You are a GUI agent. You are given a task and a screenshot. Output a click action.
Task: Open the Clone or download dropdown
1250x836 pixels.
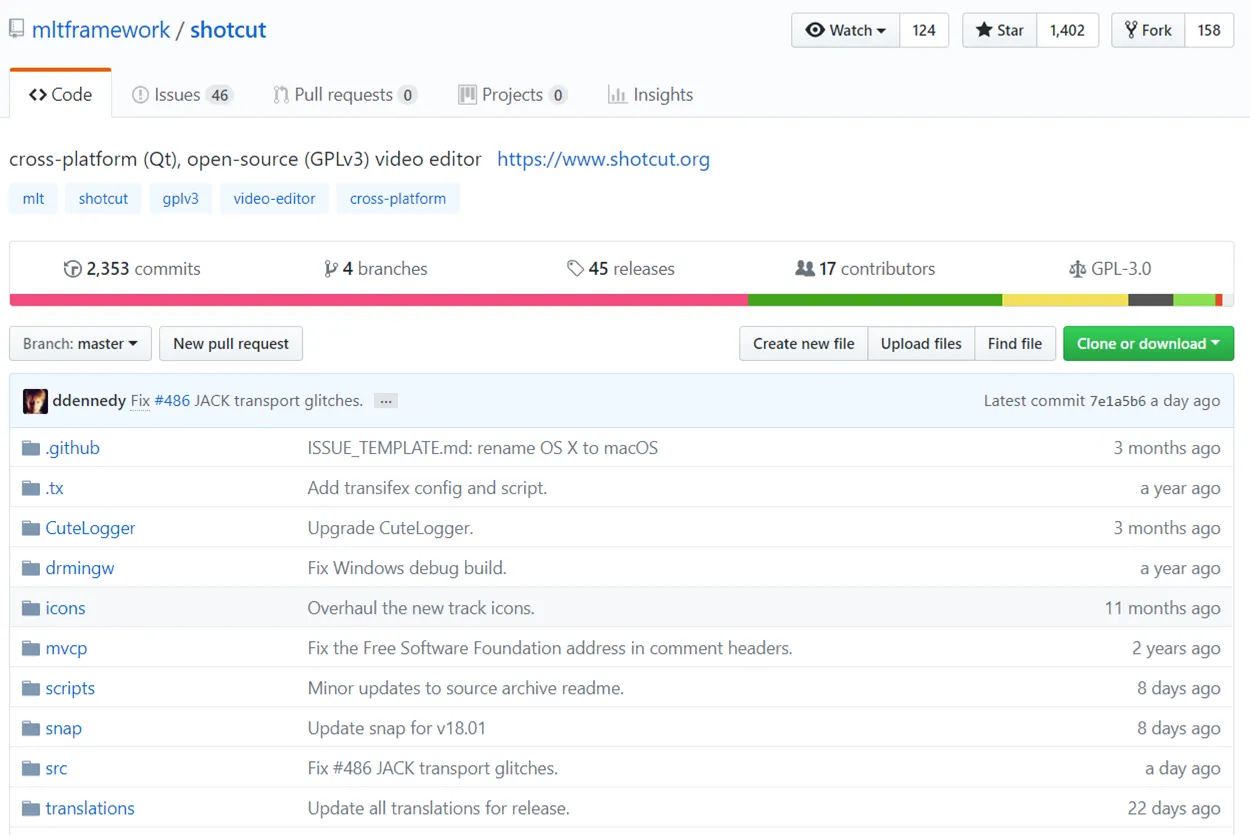click(1148, 343)
